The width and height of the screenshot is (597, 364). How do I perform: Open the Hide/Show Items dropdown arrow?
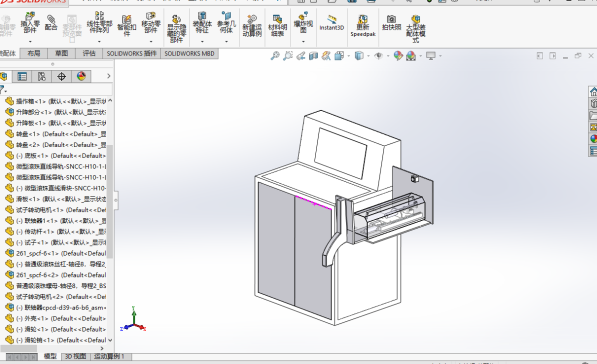(388, 56)
